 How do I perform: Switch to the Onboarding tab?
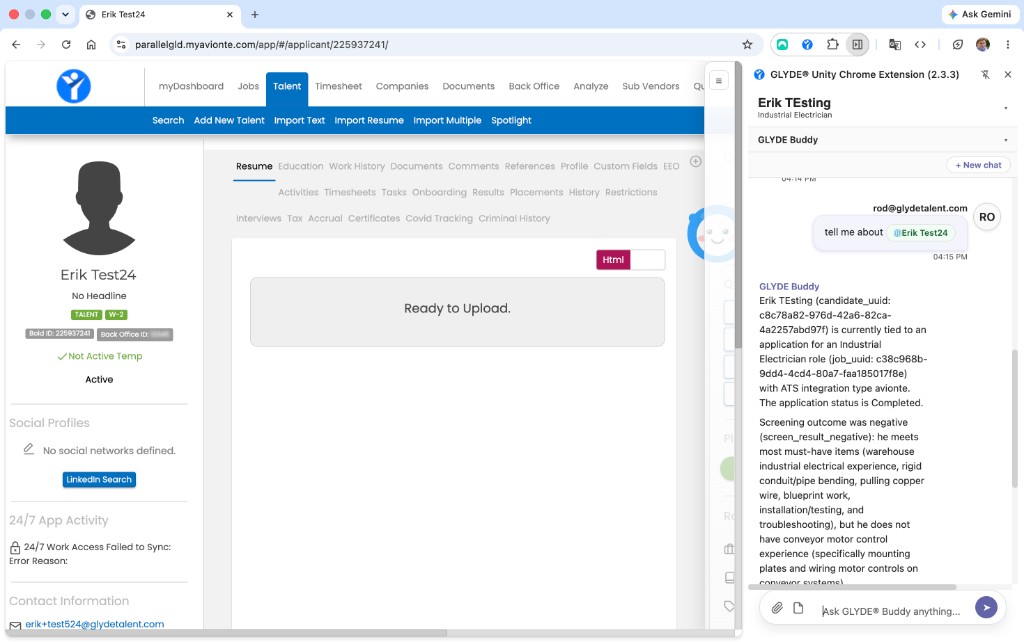coord(439,193)
